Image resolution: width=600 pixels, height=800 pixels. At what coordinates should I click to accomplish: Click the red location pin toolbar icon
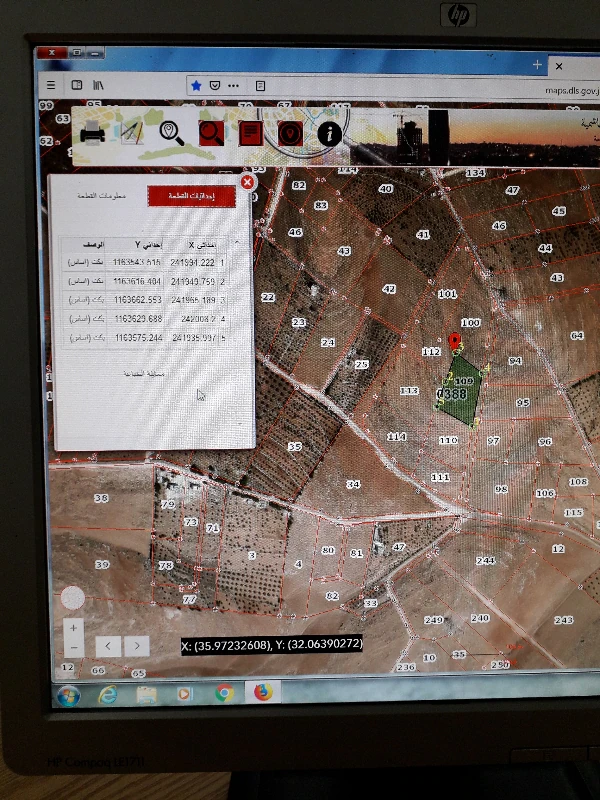tap(290, 134)
